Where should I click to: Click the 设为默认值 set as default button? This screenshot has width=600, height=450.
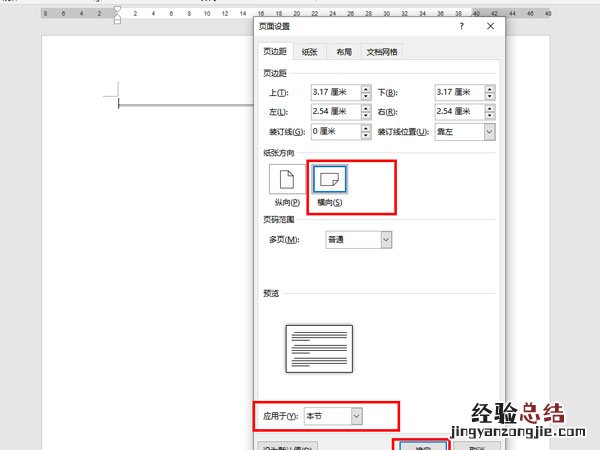[x=288, y=445]
